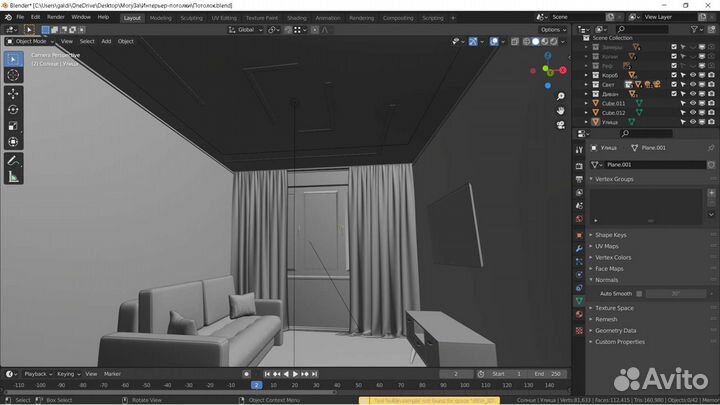
Task: Open the Texture properties checker tab
Action: pos(579,331)
